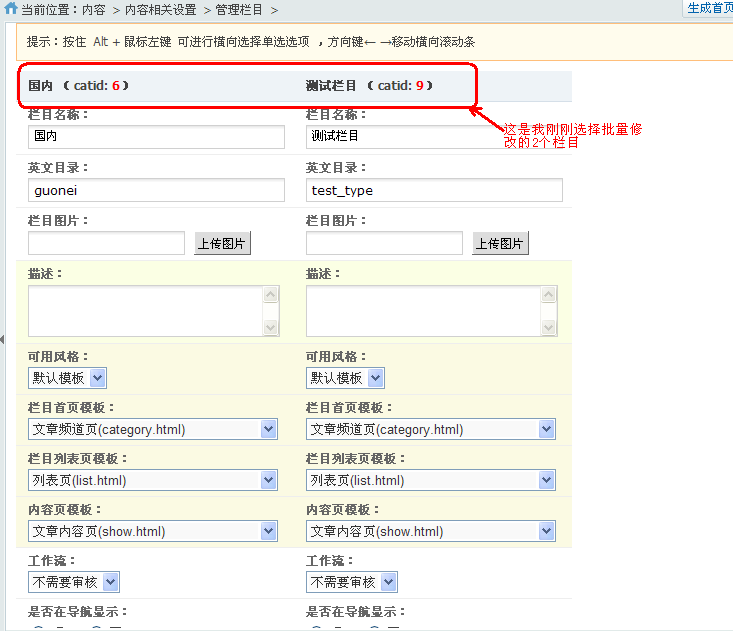Viewport: 733px width, 631px height.
Task: Click the 管理栏目 breadcrumb item
Action: click(239, 10)
